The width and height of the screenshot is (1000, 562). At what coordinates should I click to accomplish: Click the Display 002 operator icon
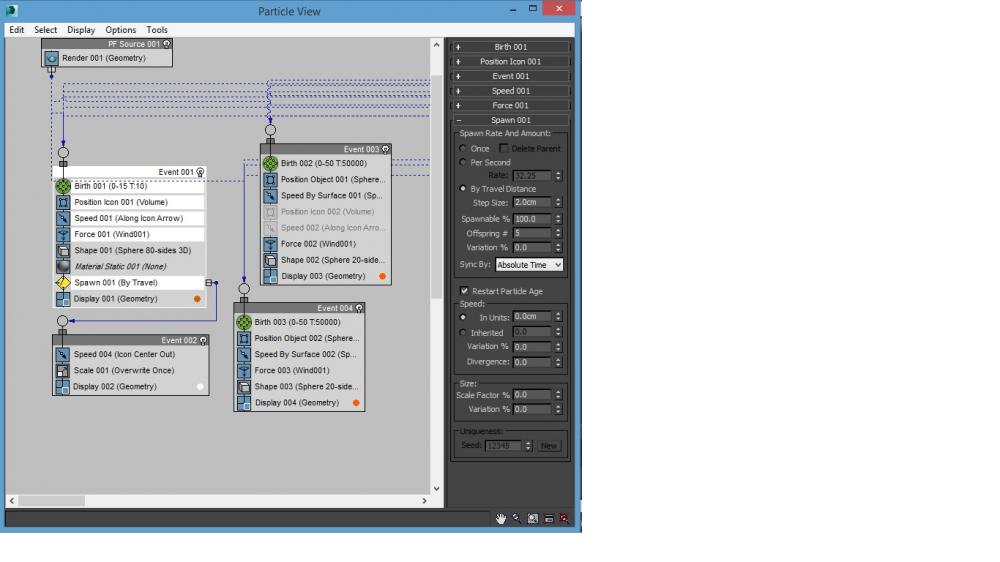62,387
